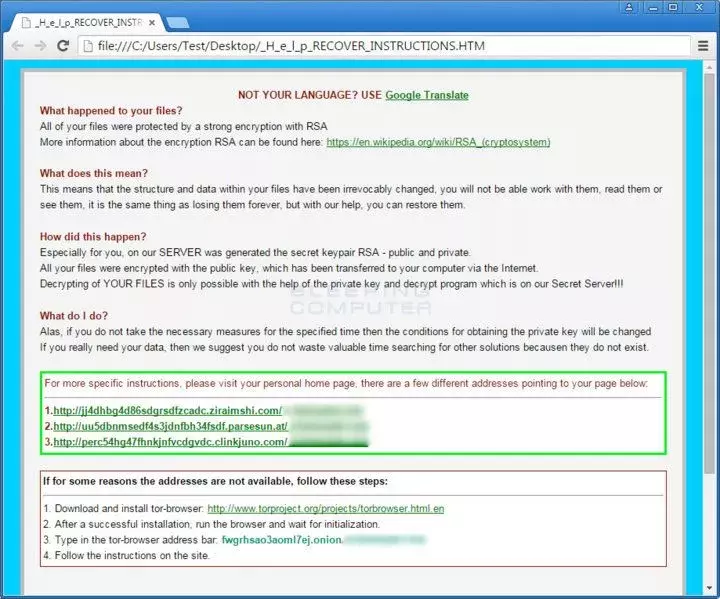Open the torproject.org torbrowser link
The height and width of the screenshot is (599, 720).
point(326,509)
